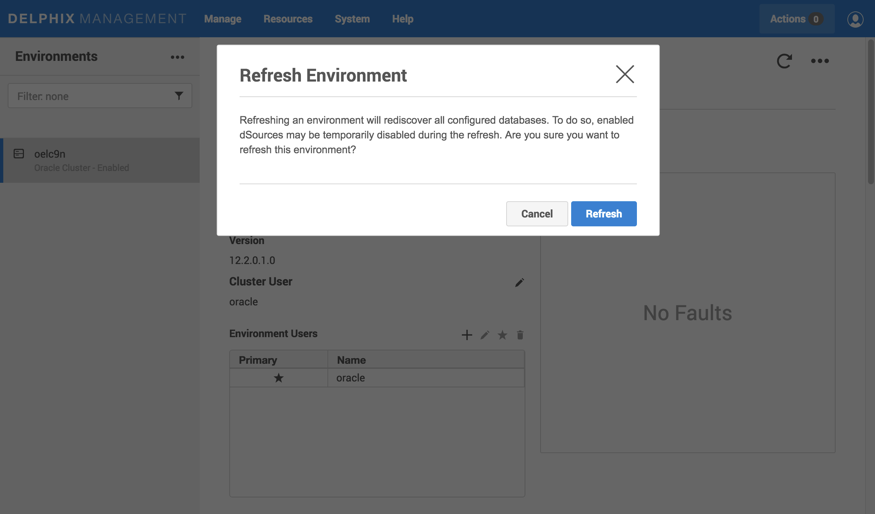
Task: Open the System menu
Action: 352,19
